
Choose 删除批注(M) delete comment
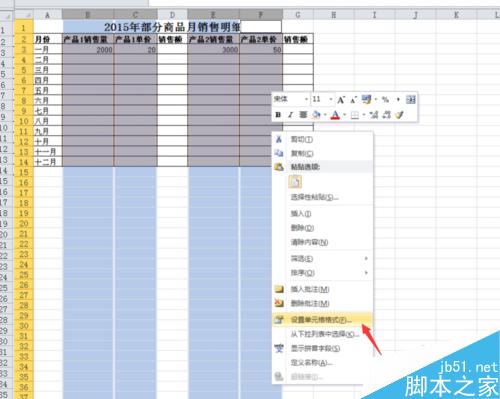(322, 303)
